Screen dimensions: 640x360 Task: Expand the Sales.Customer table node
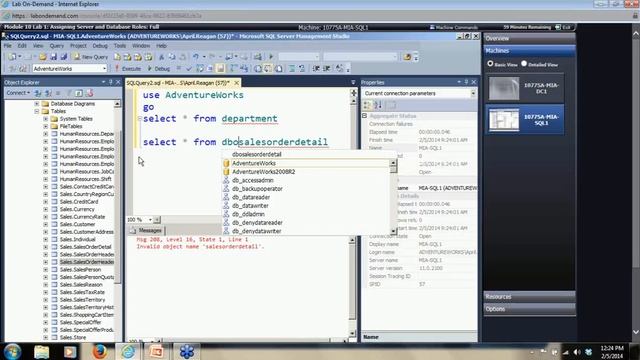click(46, 224)
